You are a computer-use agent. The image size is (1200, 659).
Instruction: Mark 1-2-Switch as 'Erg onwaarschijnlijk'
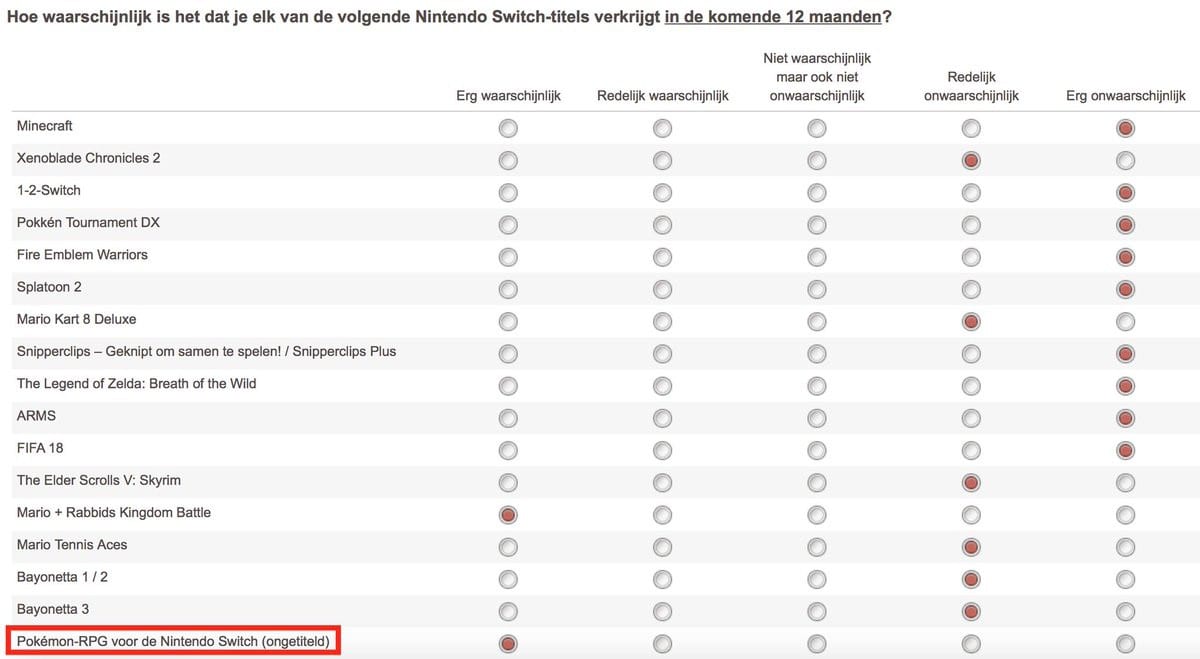click(x=1125, y=192)
